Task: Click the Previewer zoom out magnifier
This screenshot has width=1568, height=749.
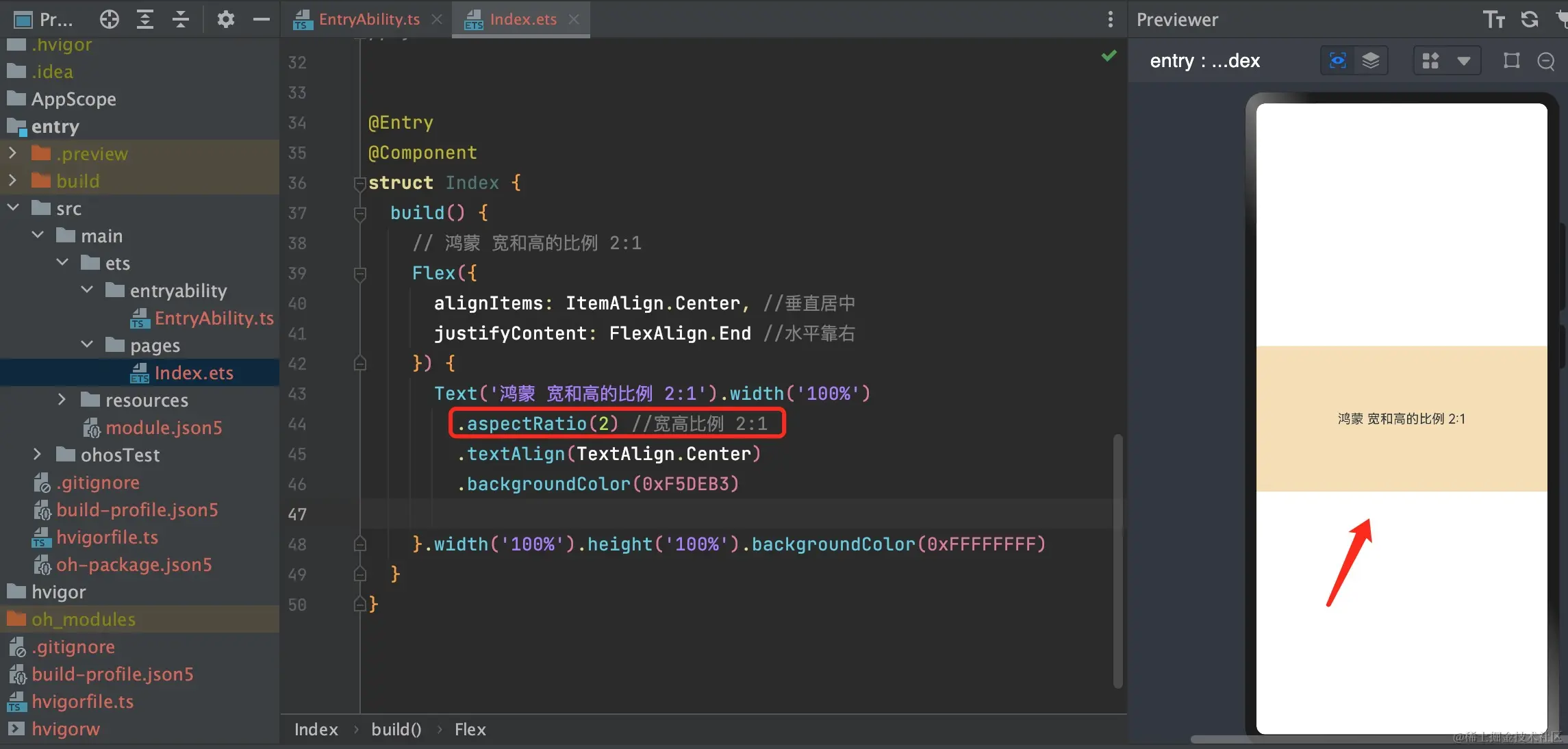Action: tap(1545, 61)
